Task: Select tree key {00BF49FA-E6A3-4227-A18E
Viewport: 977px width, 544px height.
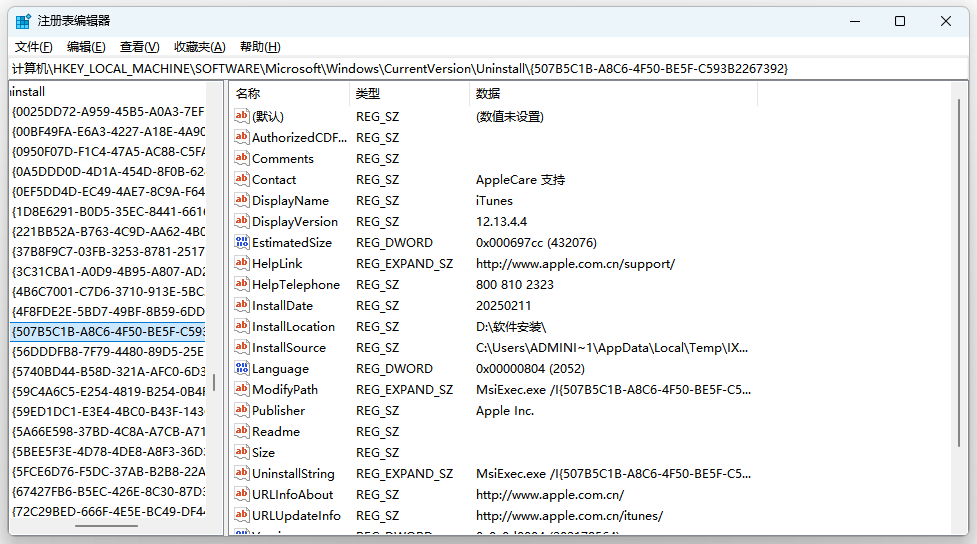Action: [108, 131]
